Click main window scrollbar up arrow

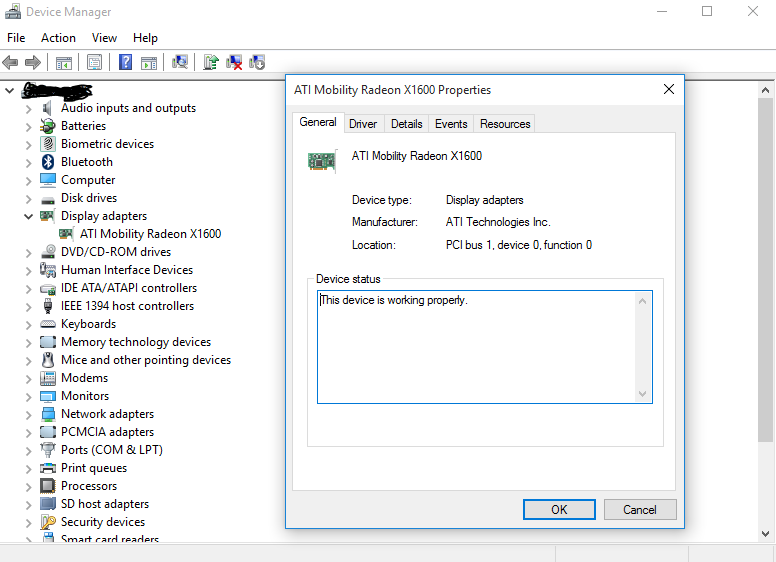tap(765, 90)
